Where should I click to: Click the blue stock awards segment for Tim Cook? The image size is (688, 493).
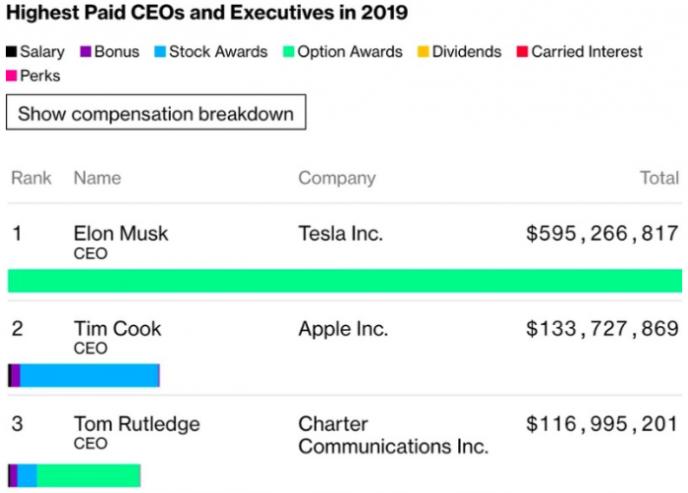click(x=89, y=375)
